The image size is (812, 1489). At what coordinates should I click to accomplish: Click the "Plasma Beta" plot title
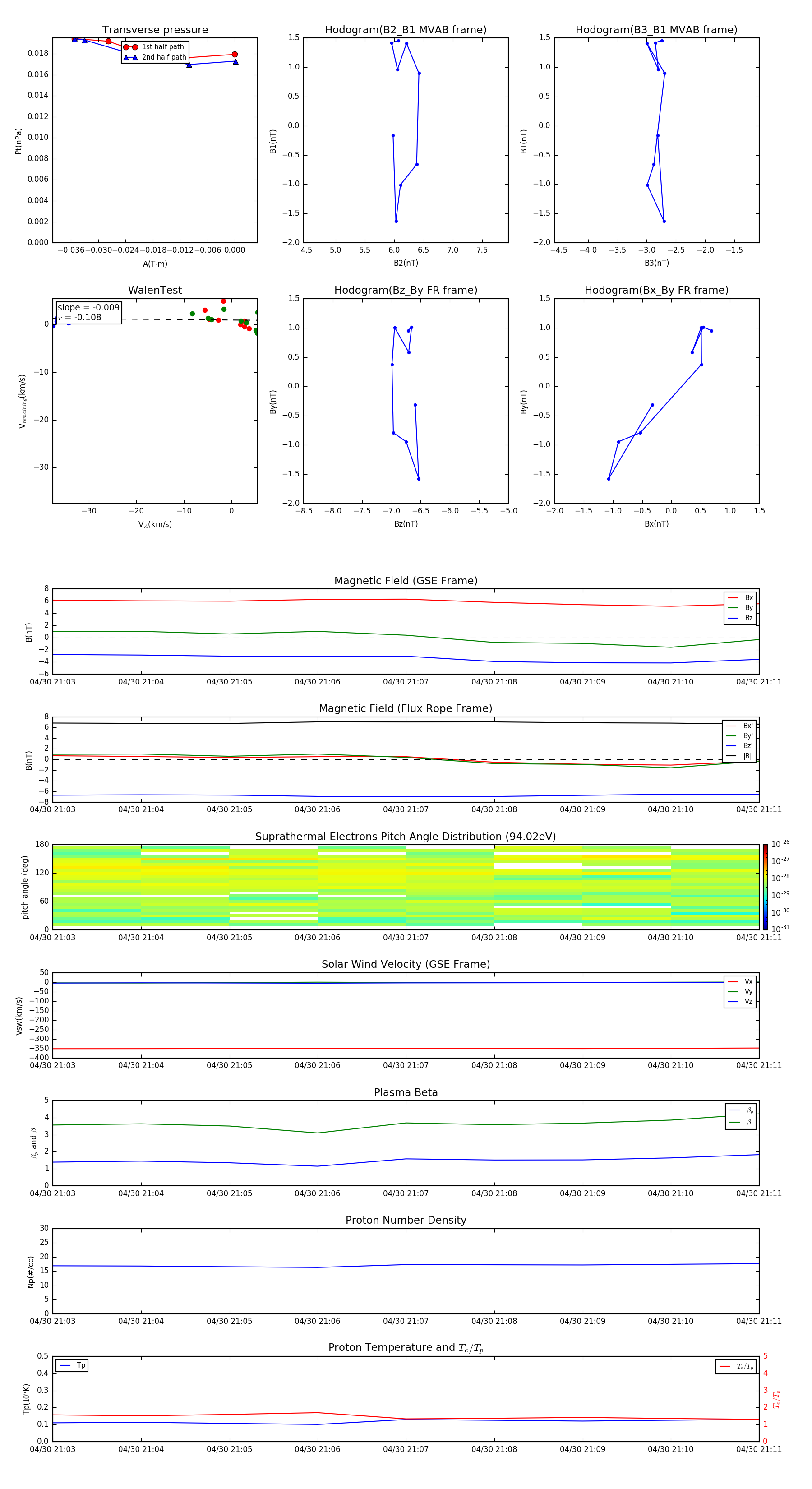pyautogui.click(x=406, y=1092)
